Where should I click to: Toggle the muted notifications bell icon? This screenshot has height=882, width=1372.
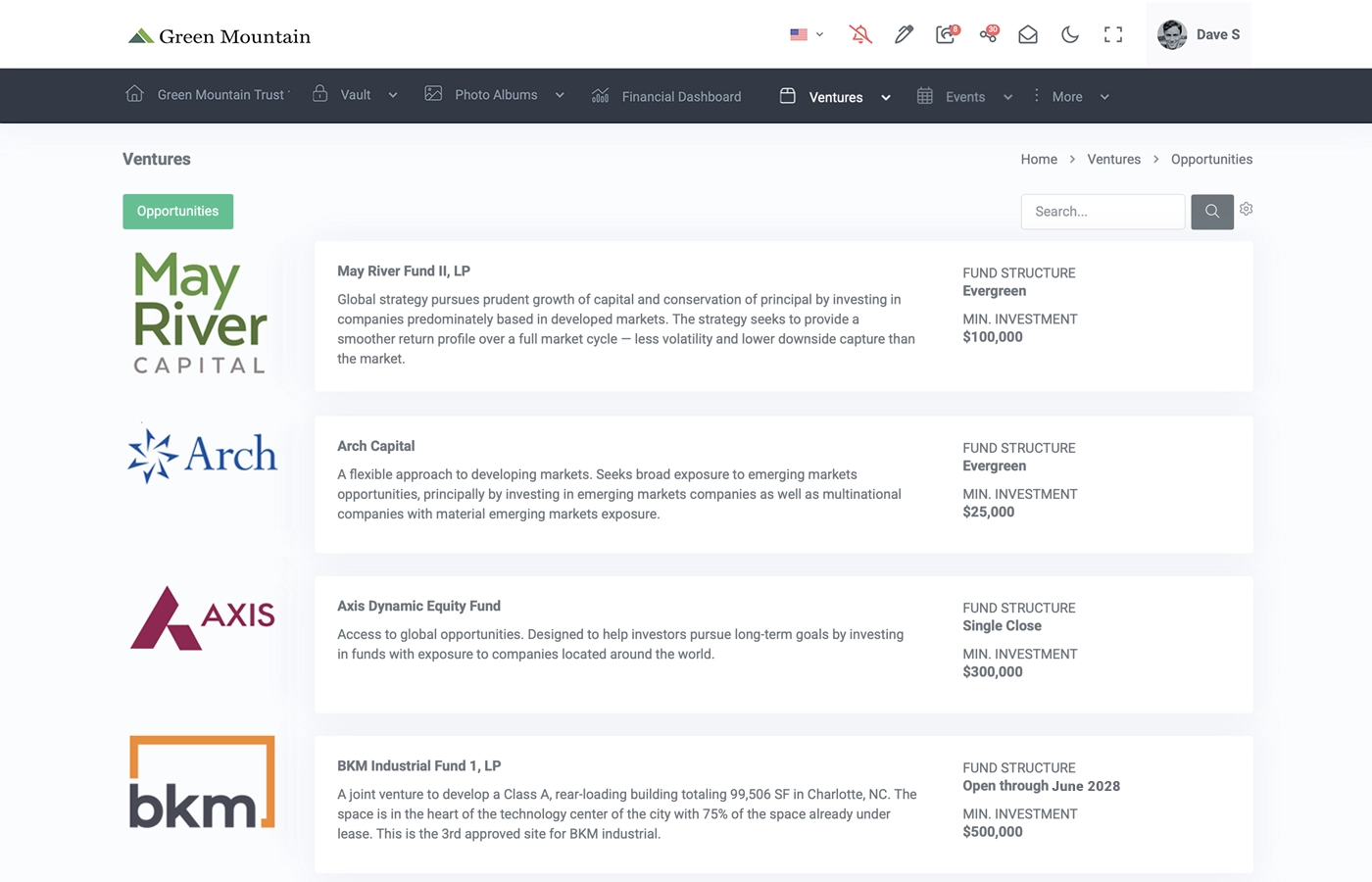tap(860, 34)
